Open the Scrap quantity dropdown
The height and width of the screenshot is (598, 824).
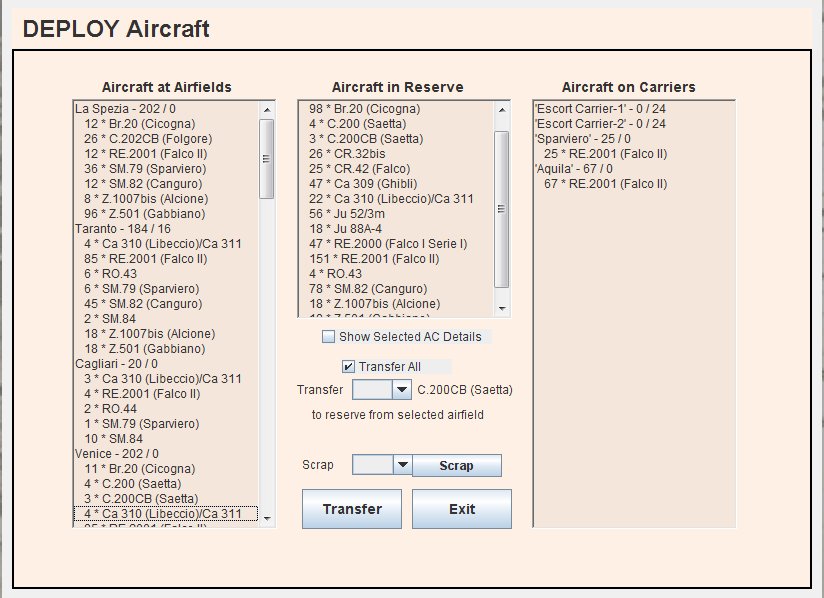coord(402,465)
